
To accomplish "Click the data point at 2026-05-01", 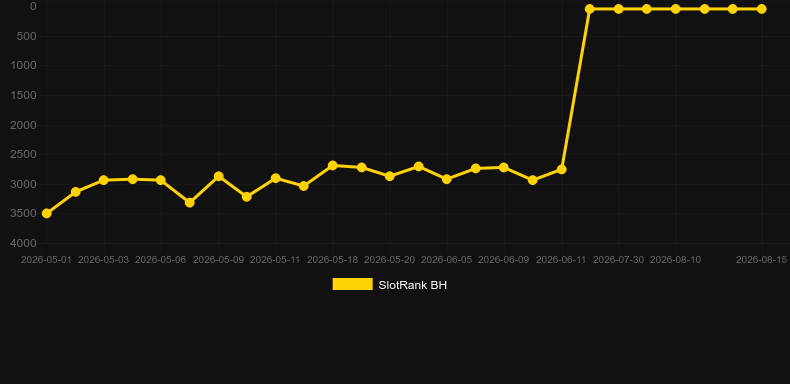I will (46, 214).
